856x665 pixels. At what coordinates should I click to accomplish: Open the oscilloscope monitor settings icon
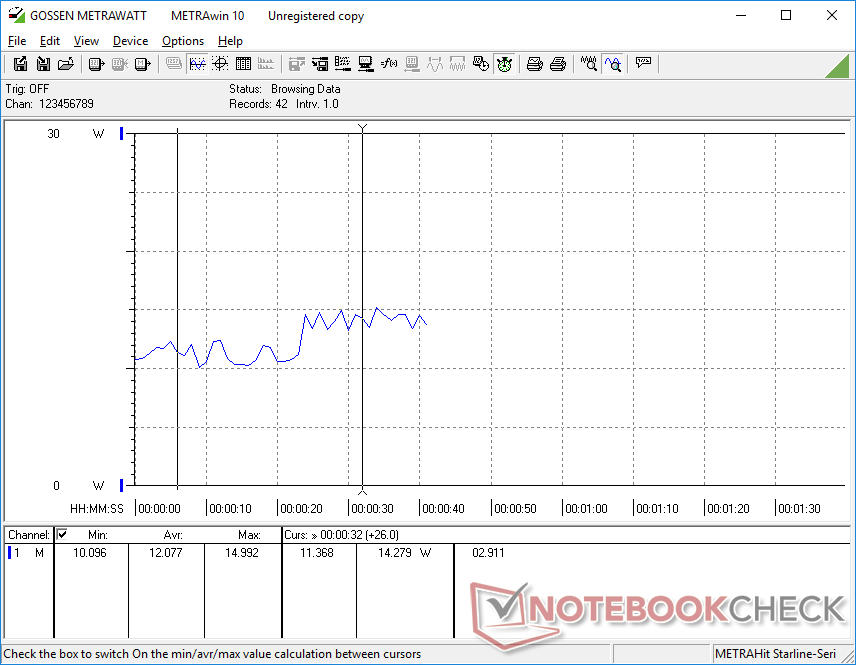point(366,64)
